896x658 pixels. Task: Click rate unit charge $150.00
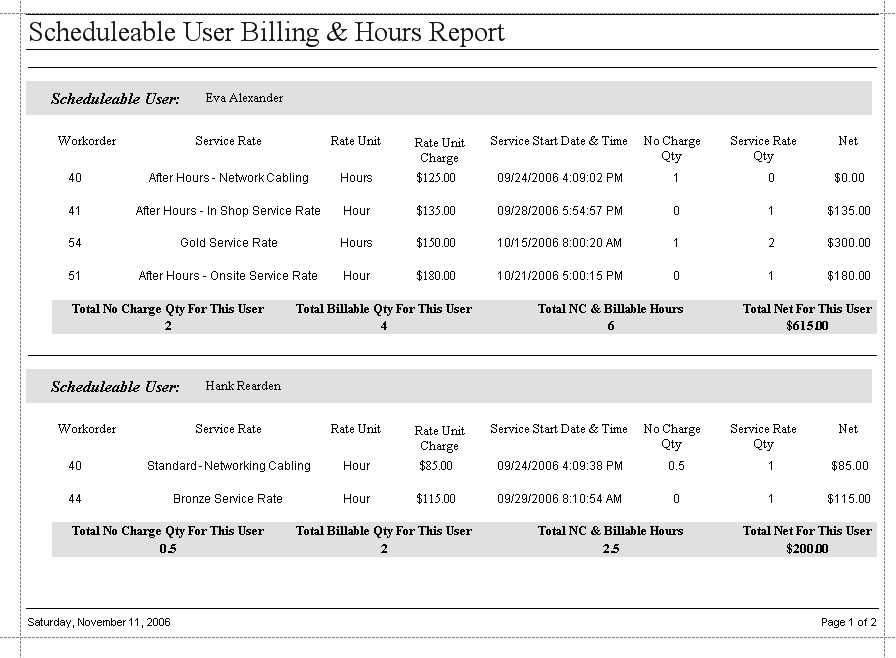[x=436, y=243]
